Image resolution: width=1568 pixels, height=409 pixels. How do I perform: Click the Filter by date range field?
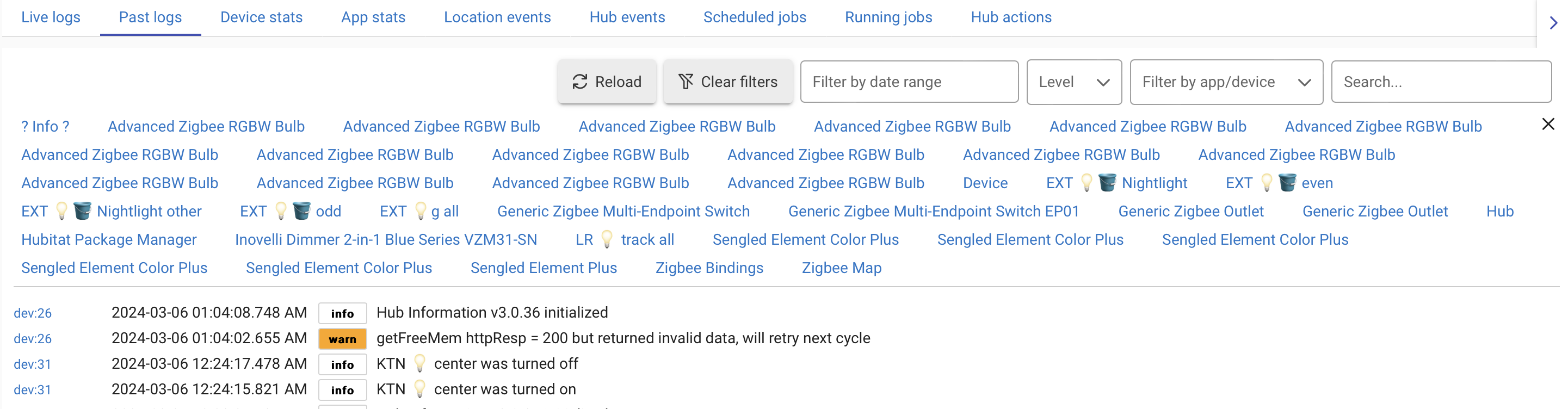click(x=909, y=82)
